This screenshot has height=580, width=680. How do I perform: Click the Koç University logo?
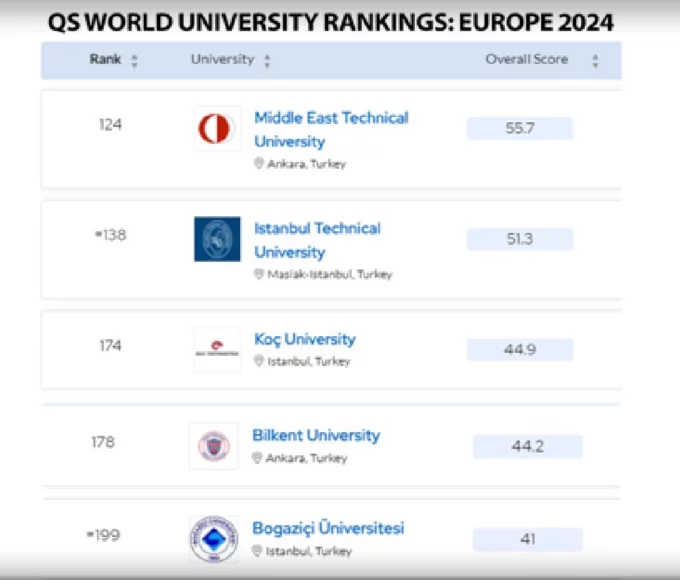point(217,349)
